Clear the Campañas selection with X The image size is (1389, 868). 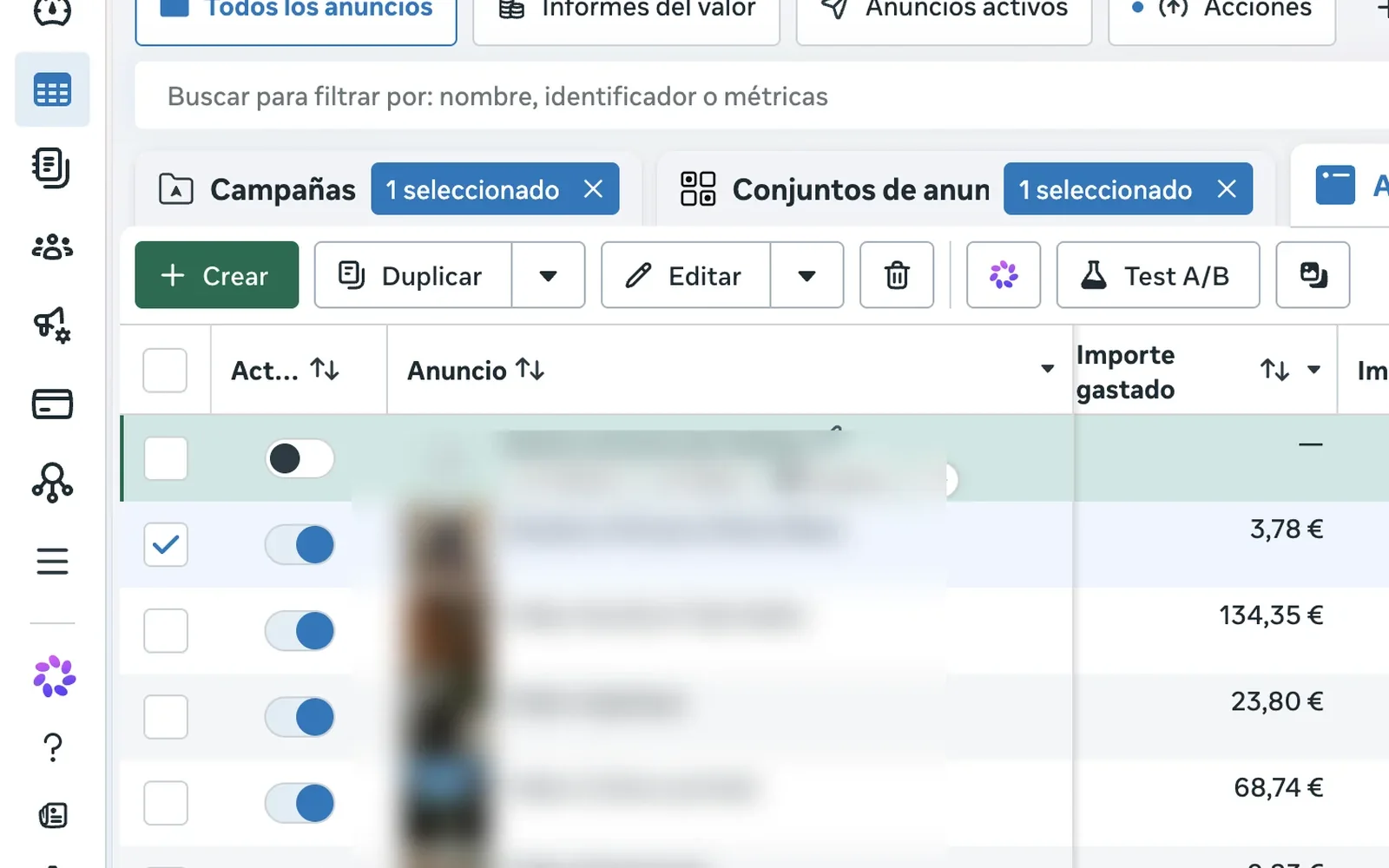593,188
